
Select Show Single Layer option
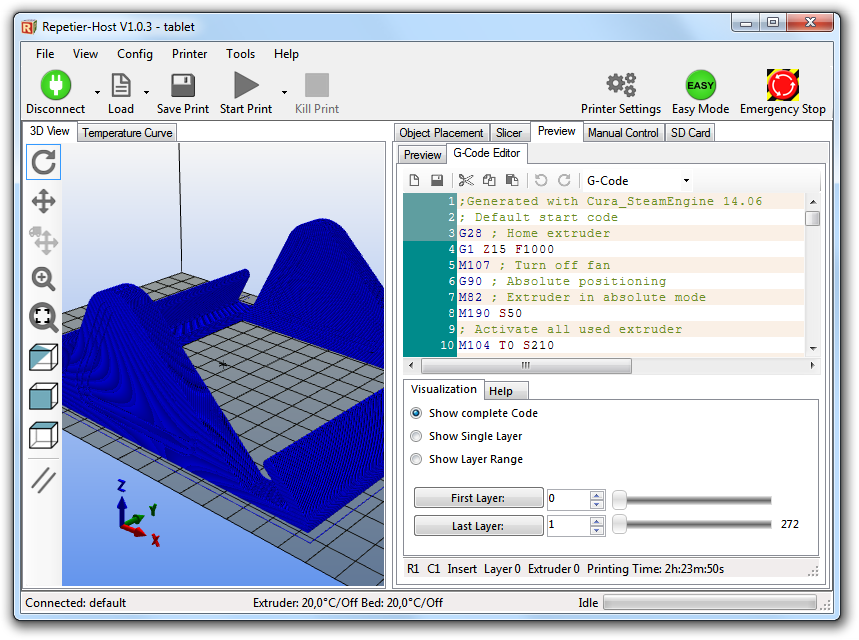417,436
